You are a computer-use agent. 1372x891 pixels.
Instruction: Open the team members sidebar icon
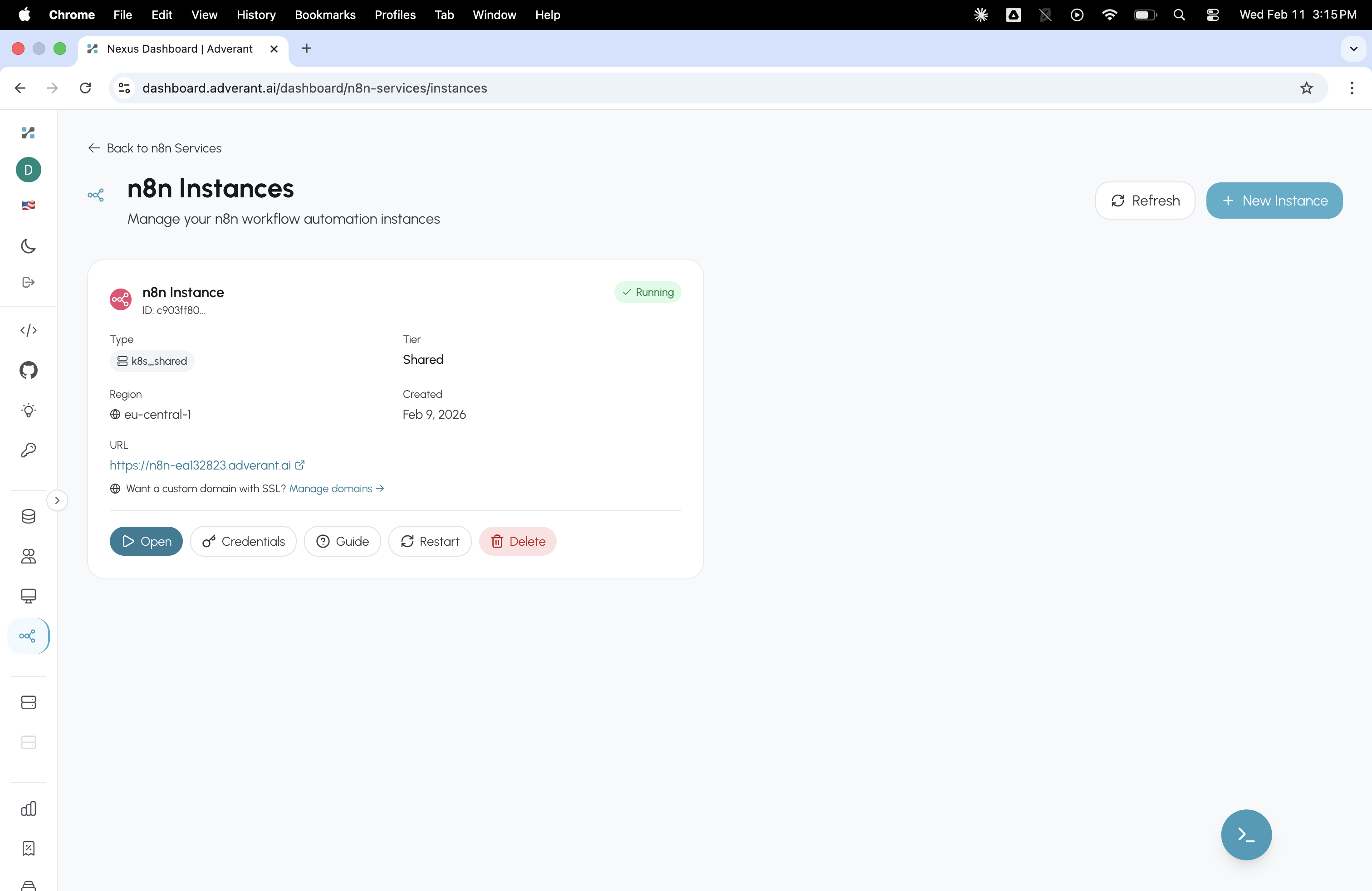(x=28, y=557)
